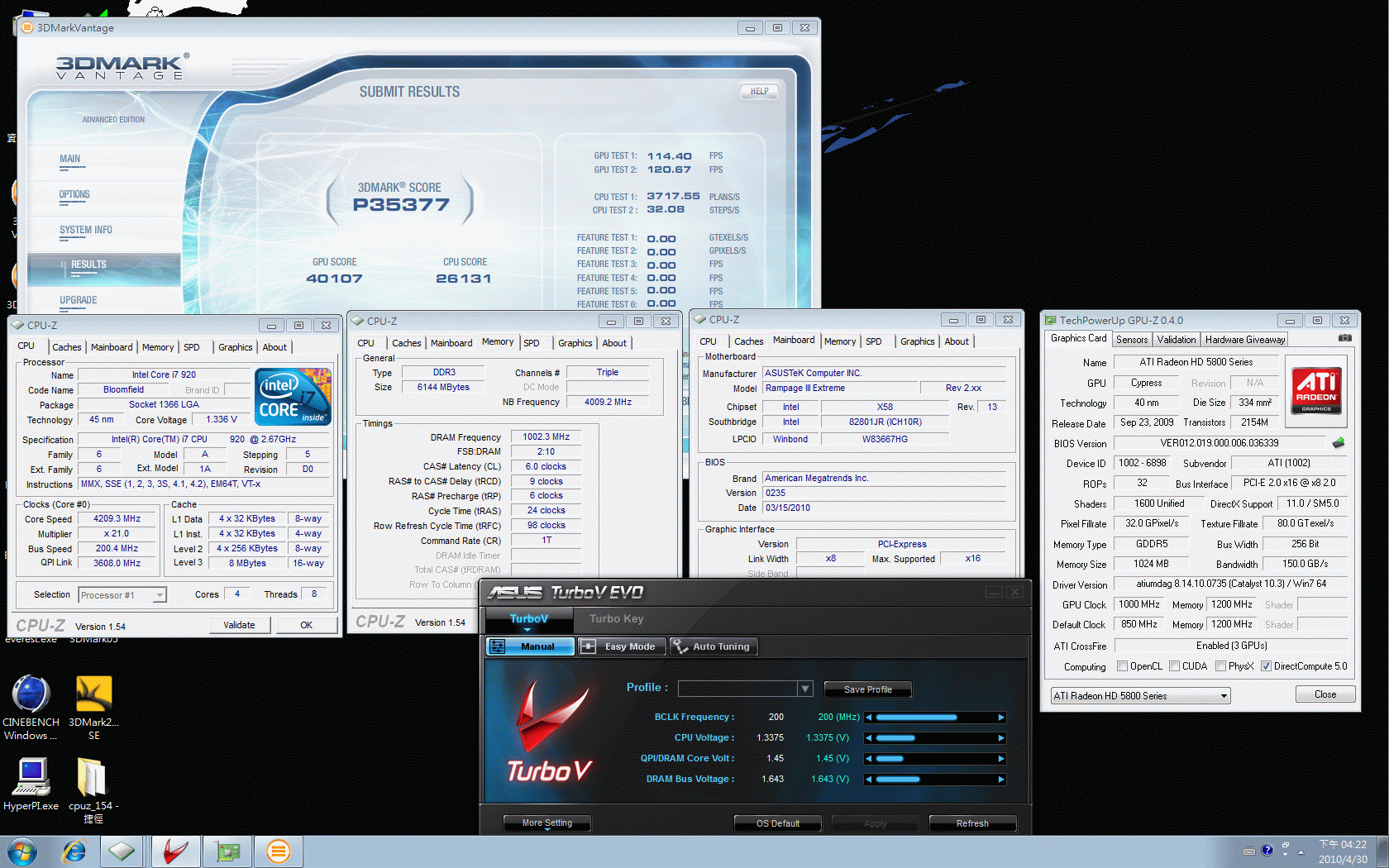
Task: Open Caches tab in first CPU-Z window
Action: 67,347
